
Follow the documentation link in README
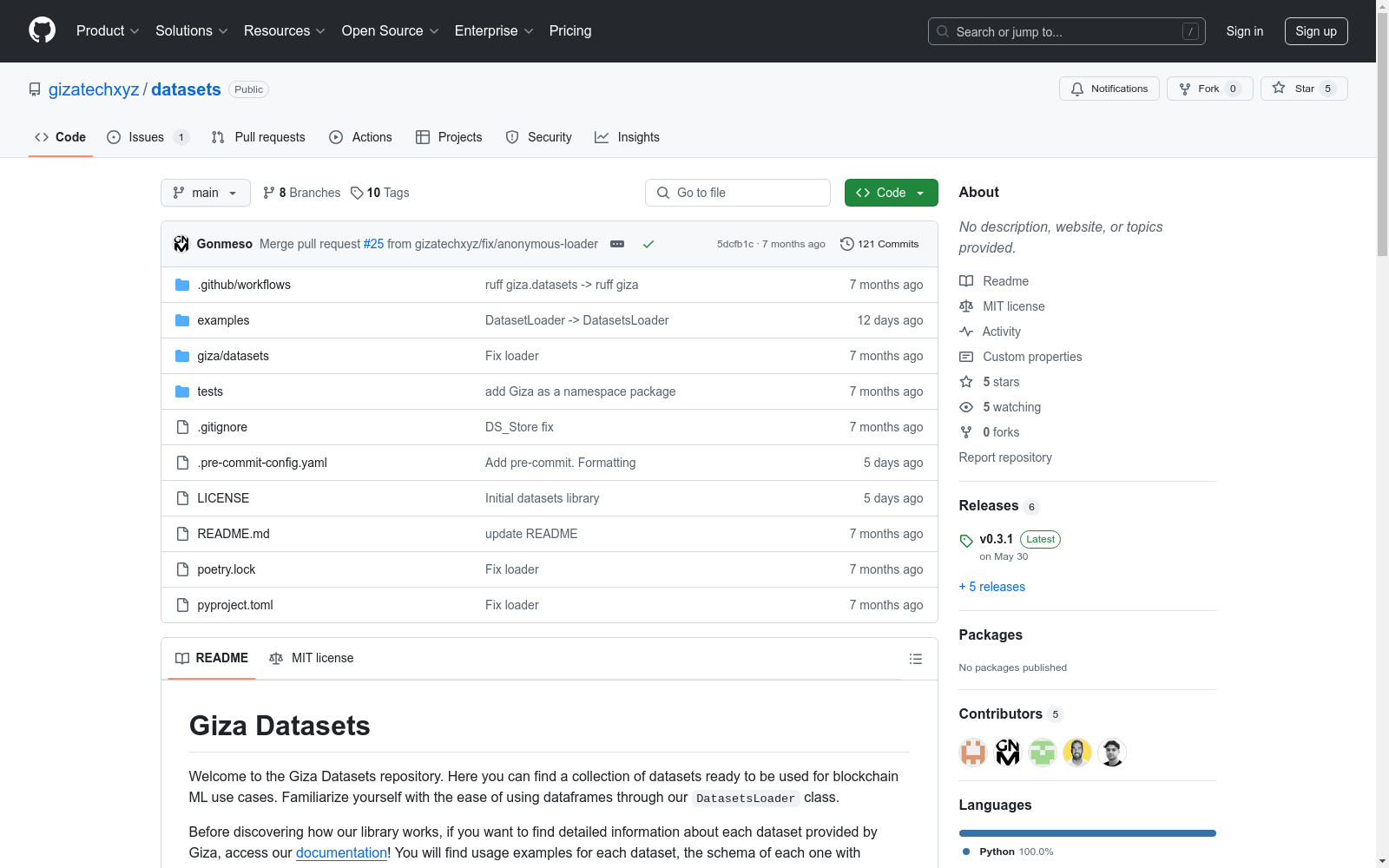tap(342, 852)
